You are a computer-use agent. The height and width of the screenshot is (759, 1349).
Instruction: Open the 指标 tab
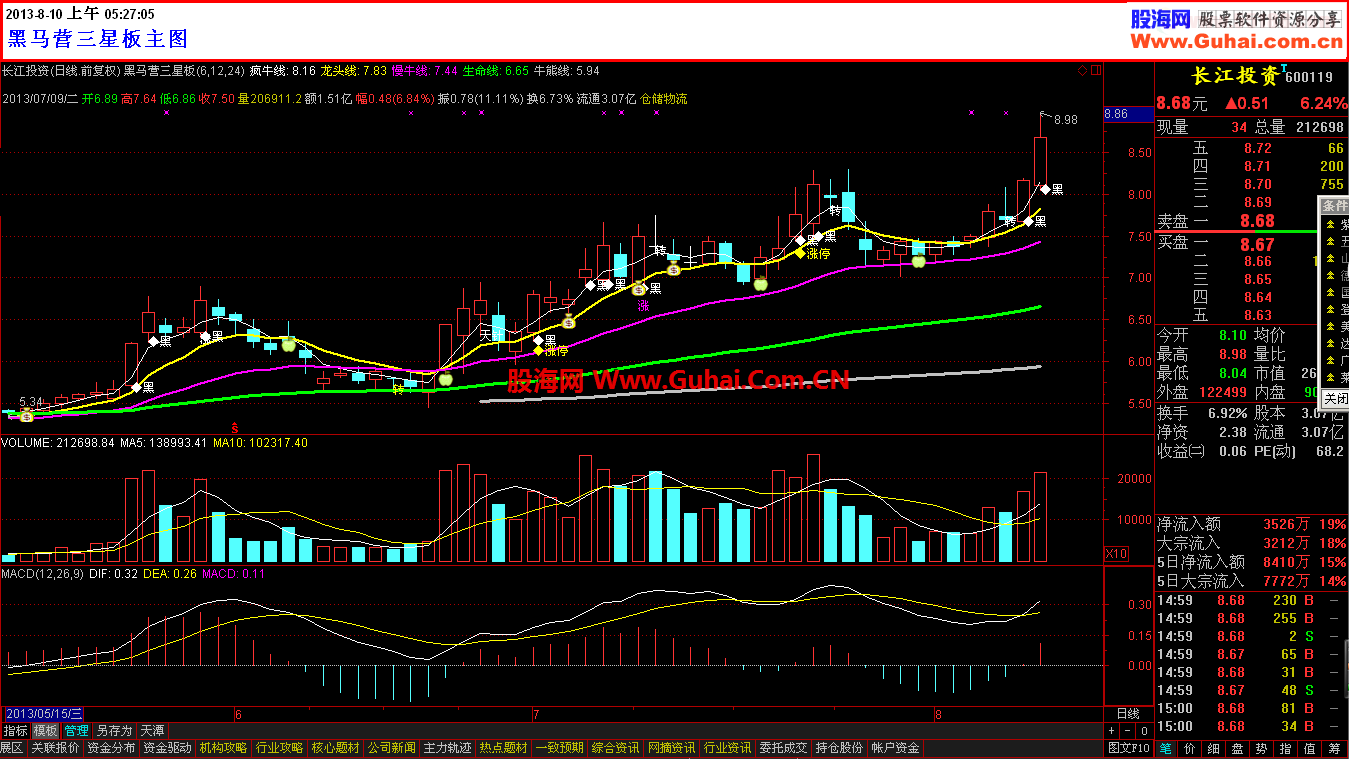pos(15,731)
